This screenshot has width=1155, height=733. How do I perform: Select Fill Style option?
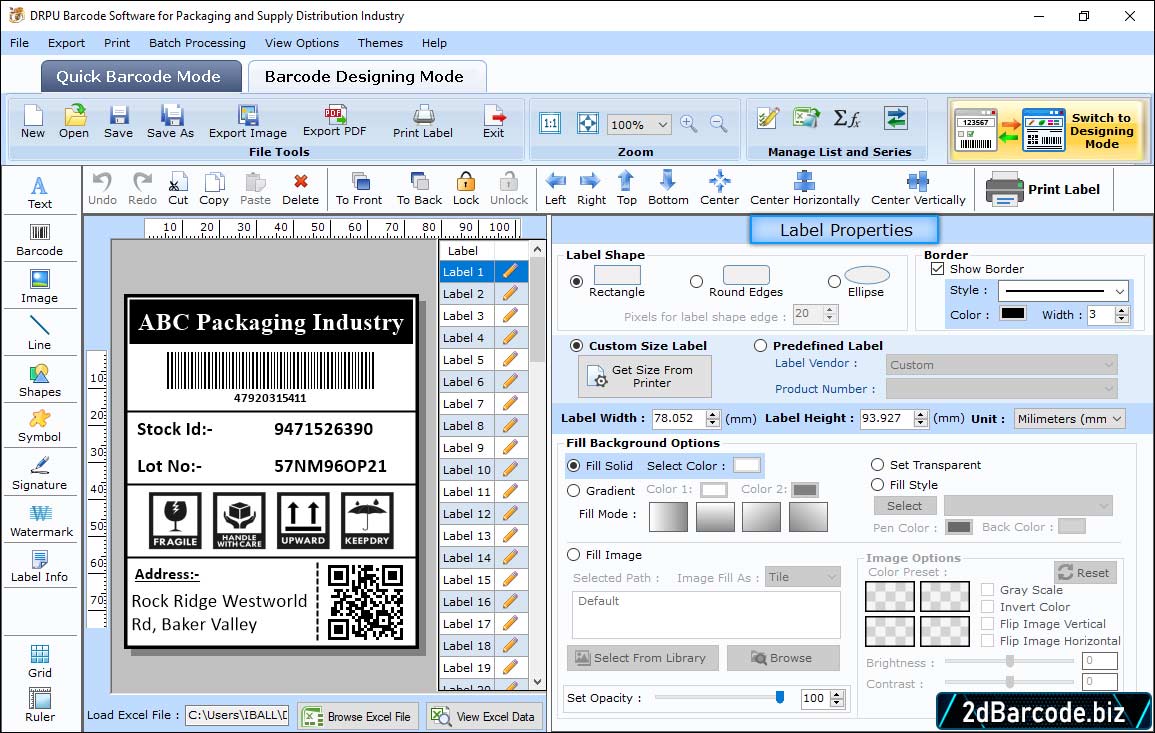click(x=877, y=485)
